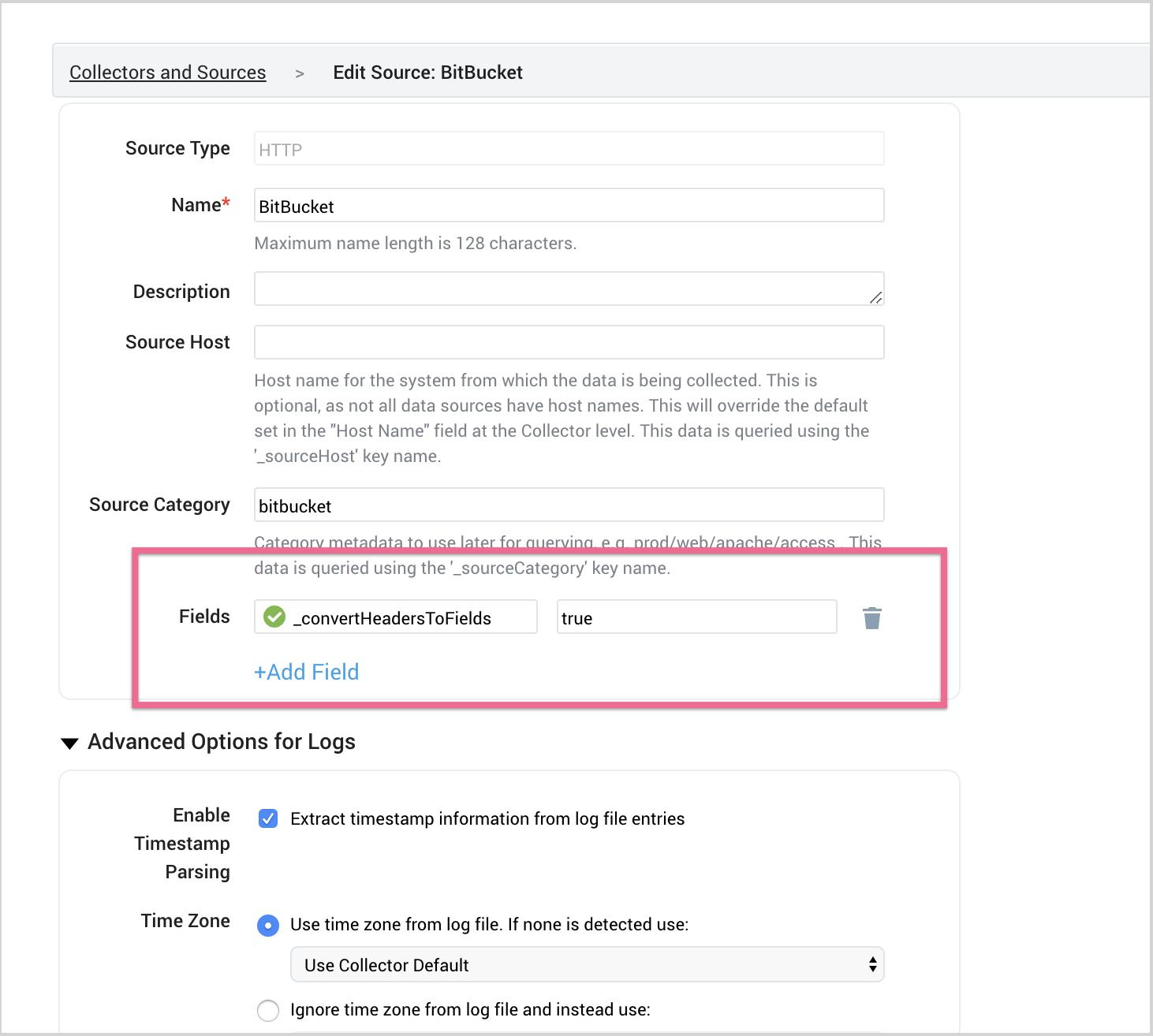1153x1036 pixels.
Task: Click the Description box resize handle
Action: click(877, 299)
